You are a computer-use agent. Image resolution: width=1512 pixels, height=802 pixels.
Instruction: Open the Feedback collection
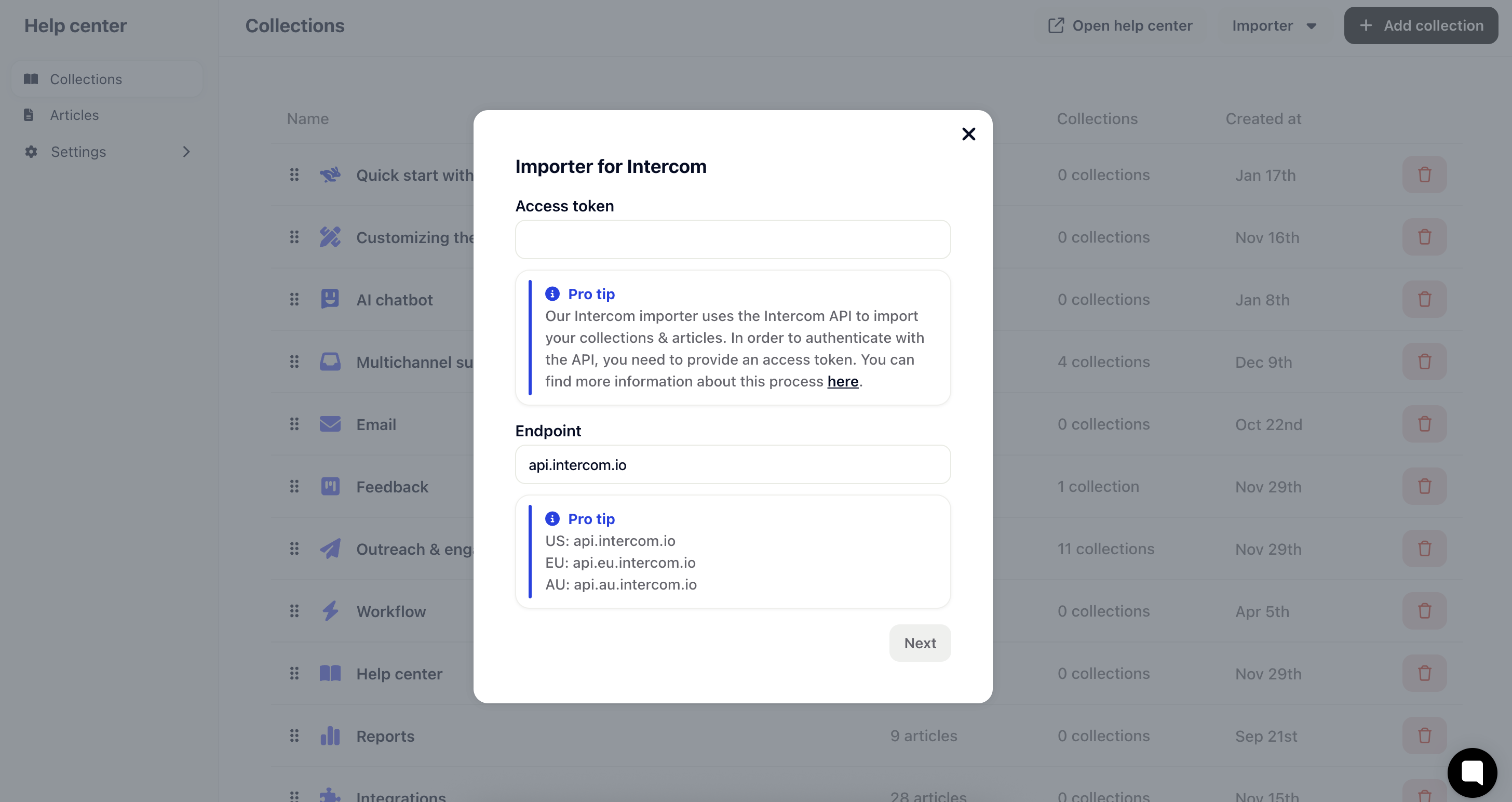392,487
